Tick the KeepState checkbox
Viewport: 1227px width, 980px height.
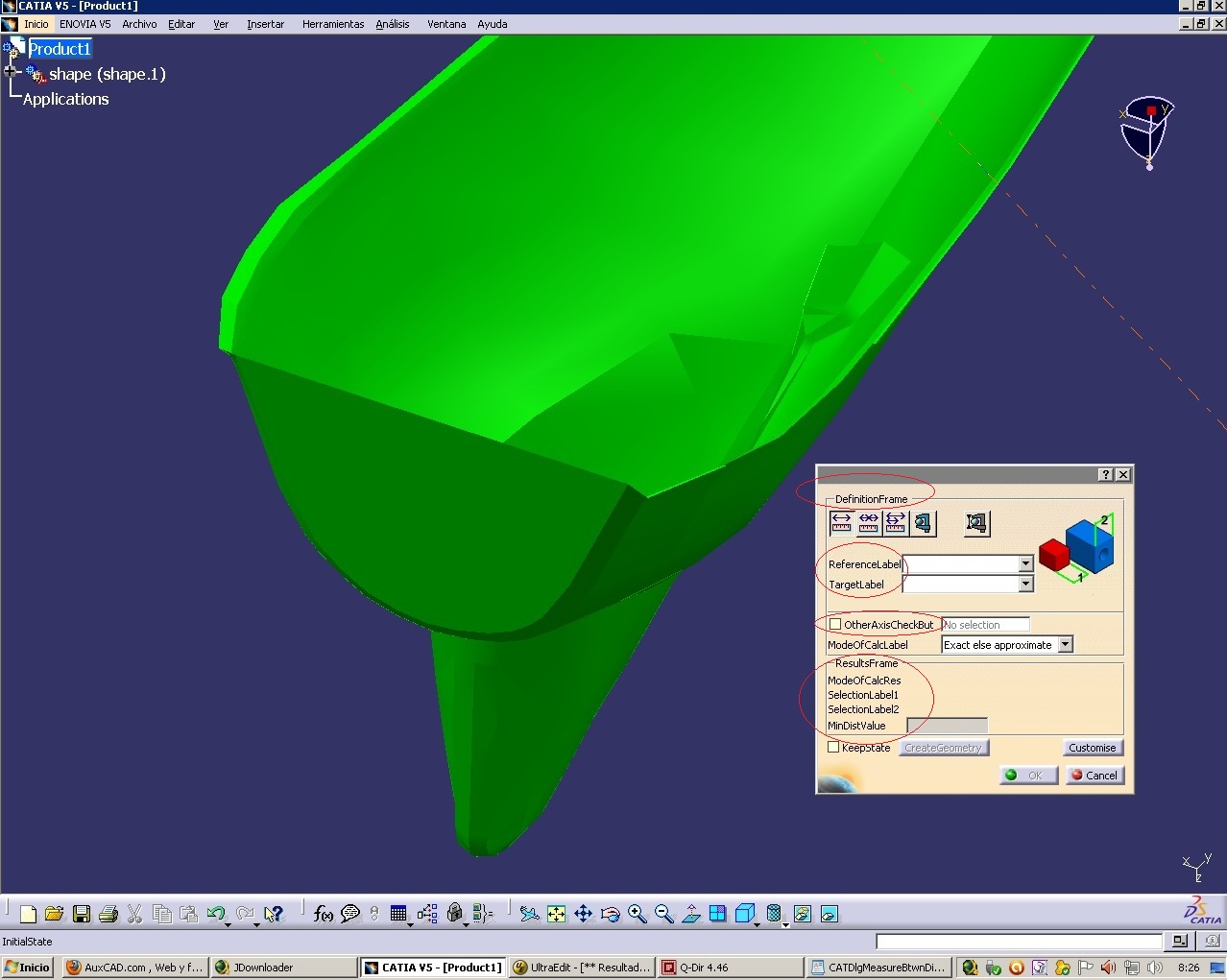833,747
